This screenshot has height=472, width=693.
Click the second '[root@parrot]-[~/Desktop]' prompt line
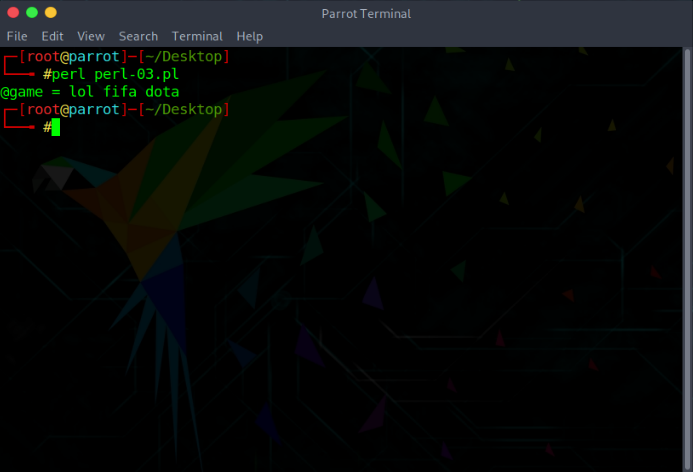tap(124, 110)
